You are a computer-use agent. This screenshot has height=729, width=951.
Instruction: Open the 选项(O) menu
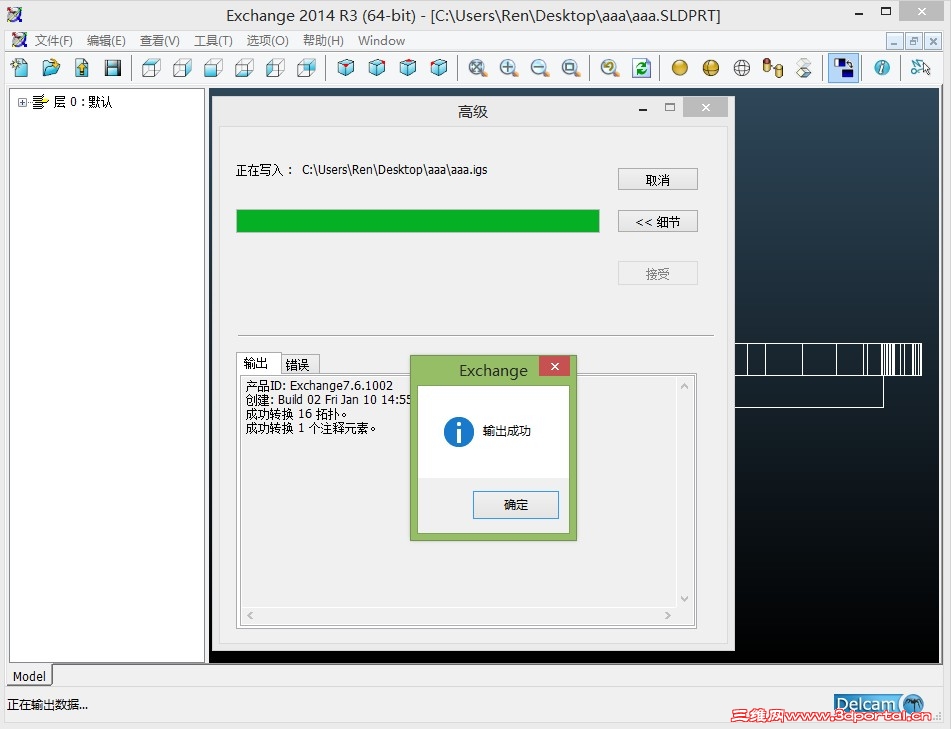point(267,41)
